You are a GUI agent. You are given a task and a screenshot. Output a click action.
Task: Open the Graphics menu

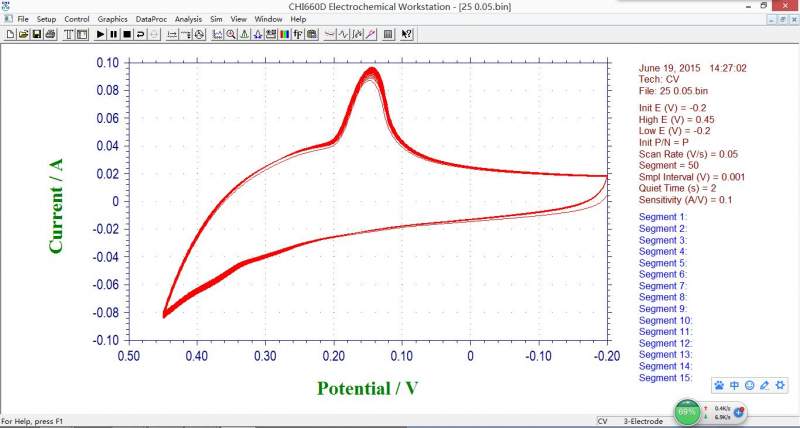[112, 19]
